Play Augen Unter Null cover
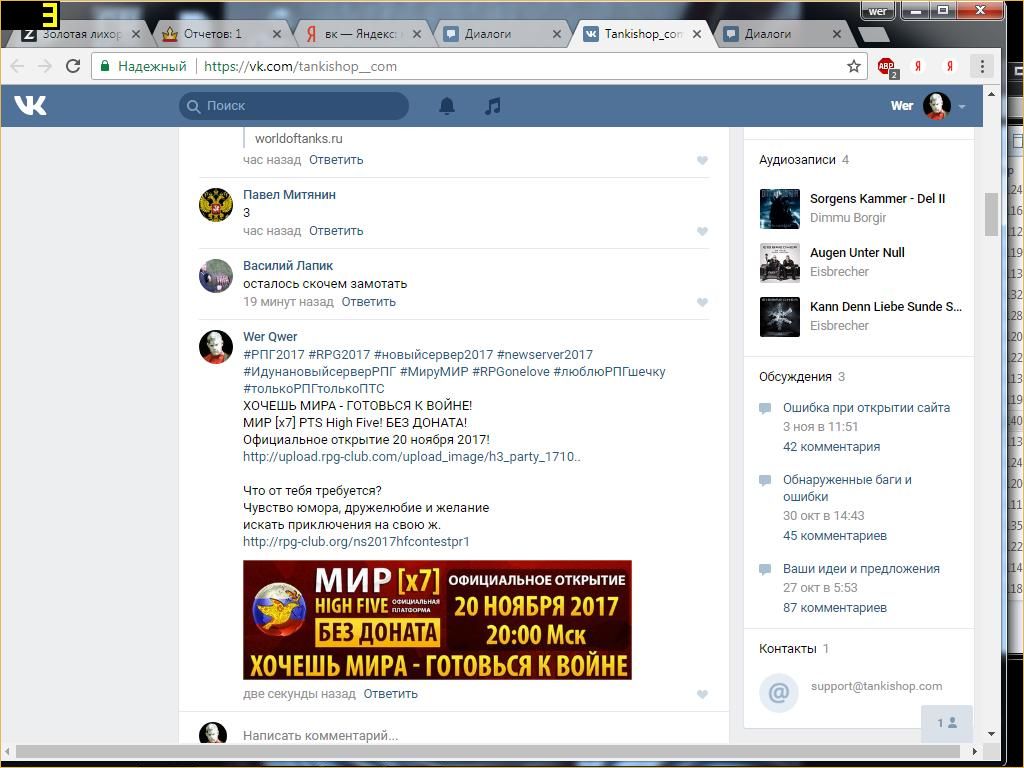Viewport: 1024px width, 768px height. [x=780, y=263]
